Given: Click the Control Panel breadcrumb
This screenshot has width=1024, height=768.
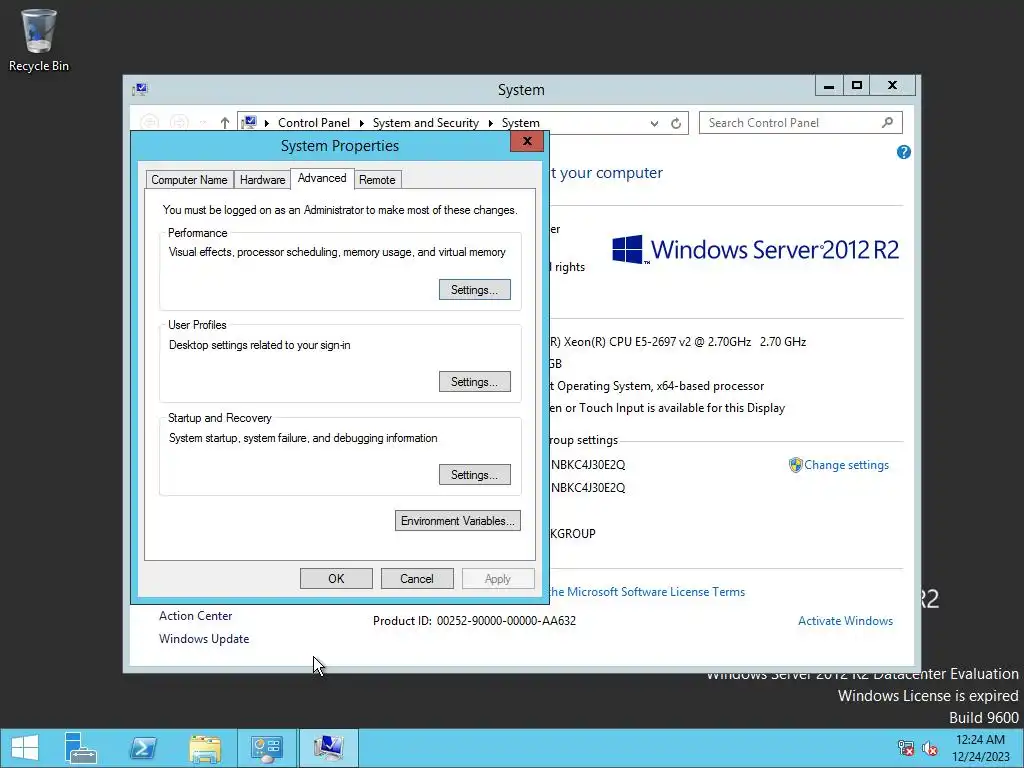Looking at the screenshot, I should click(x=313, y=123).
